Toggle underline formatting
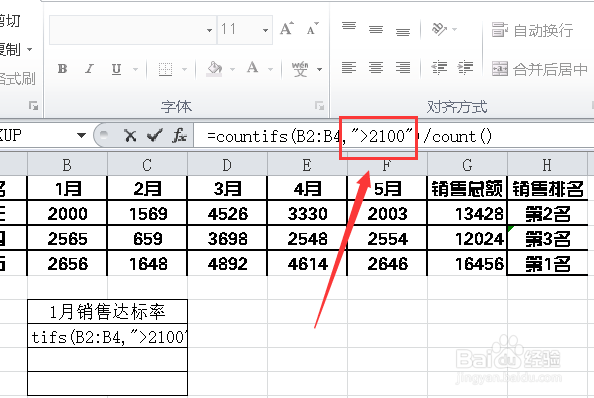 tap(116, 69)
